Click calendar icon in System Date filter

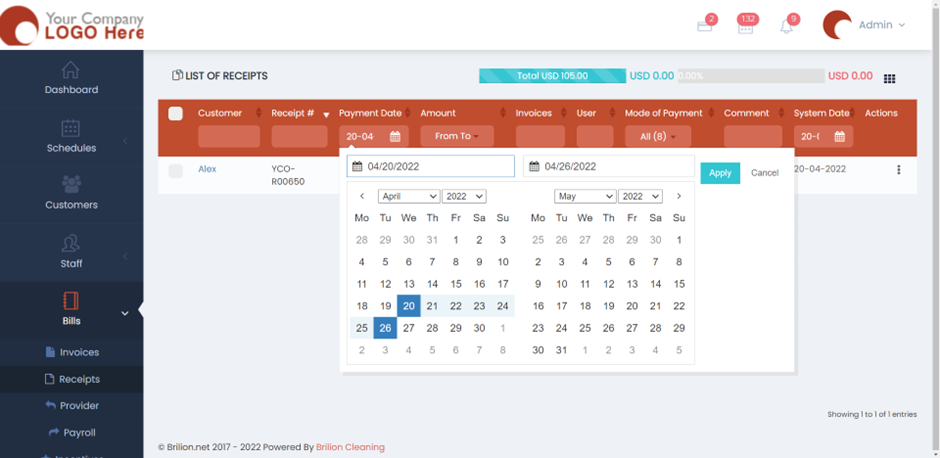pos(839,136)
